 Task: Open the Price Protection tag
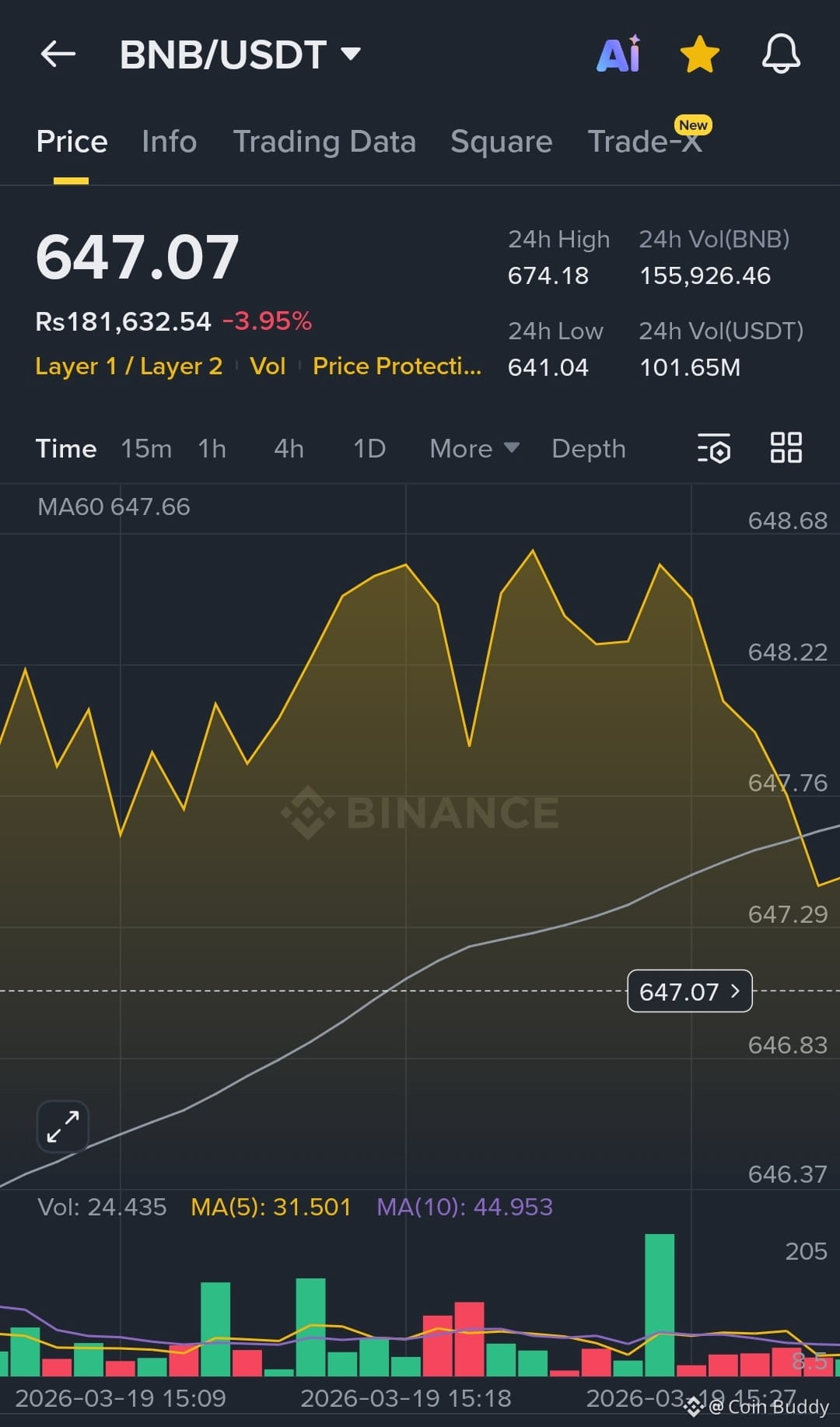point(397,366)
